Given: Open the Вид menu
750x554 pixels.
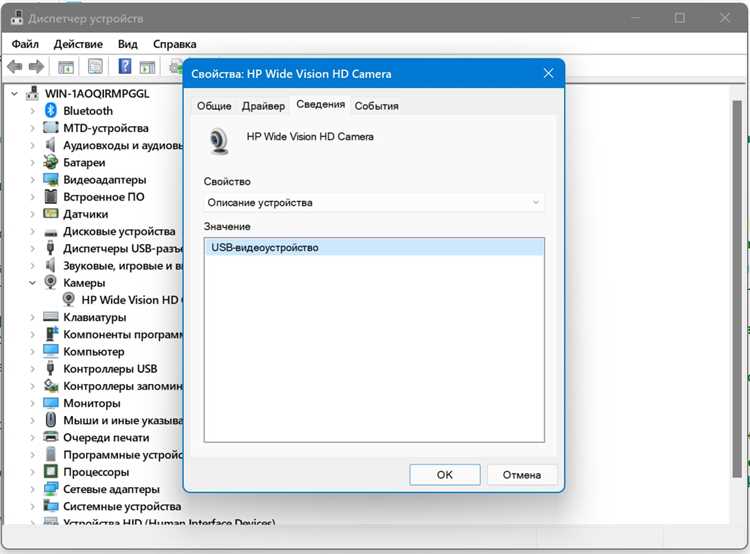Looking at the screenshot, I should pyautogui.click(x=128, y=44).
